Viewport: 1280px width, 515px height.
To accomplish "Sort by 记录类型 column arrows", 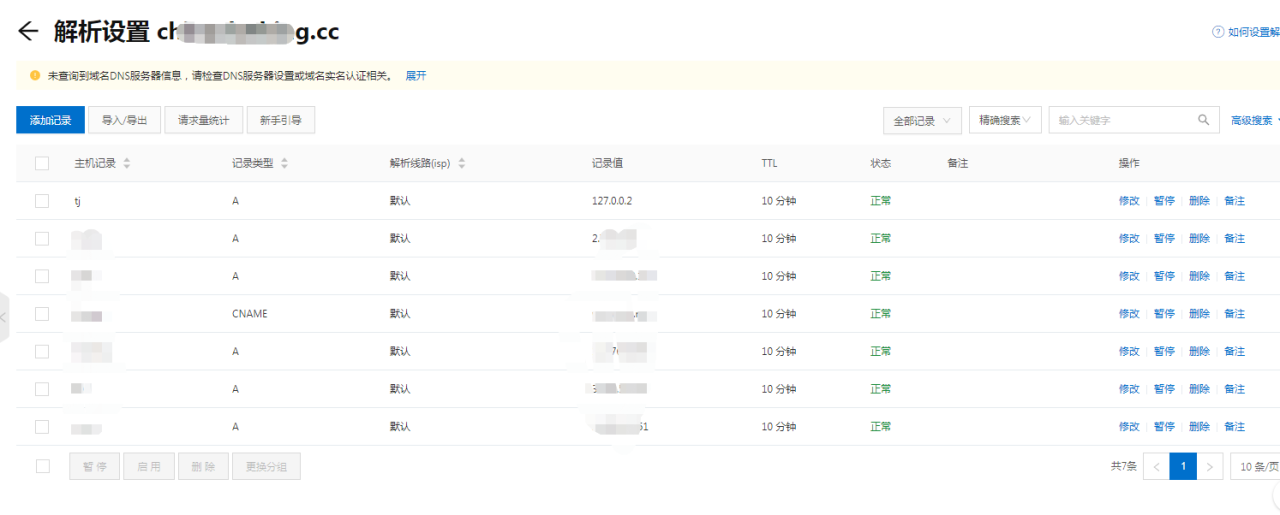I will 284,163.
